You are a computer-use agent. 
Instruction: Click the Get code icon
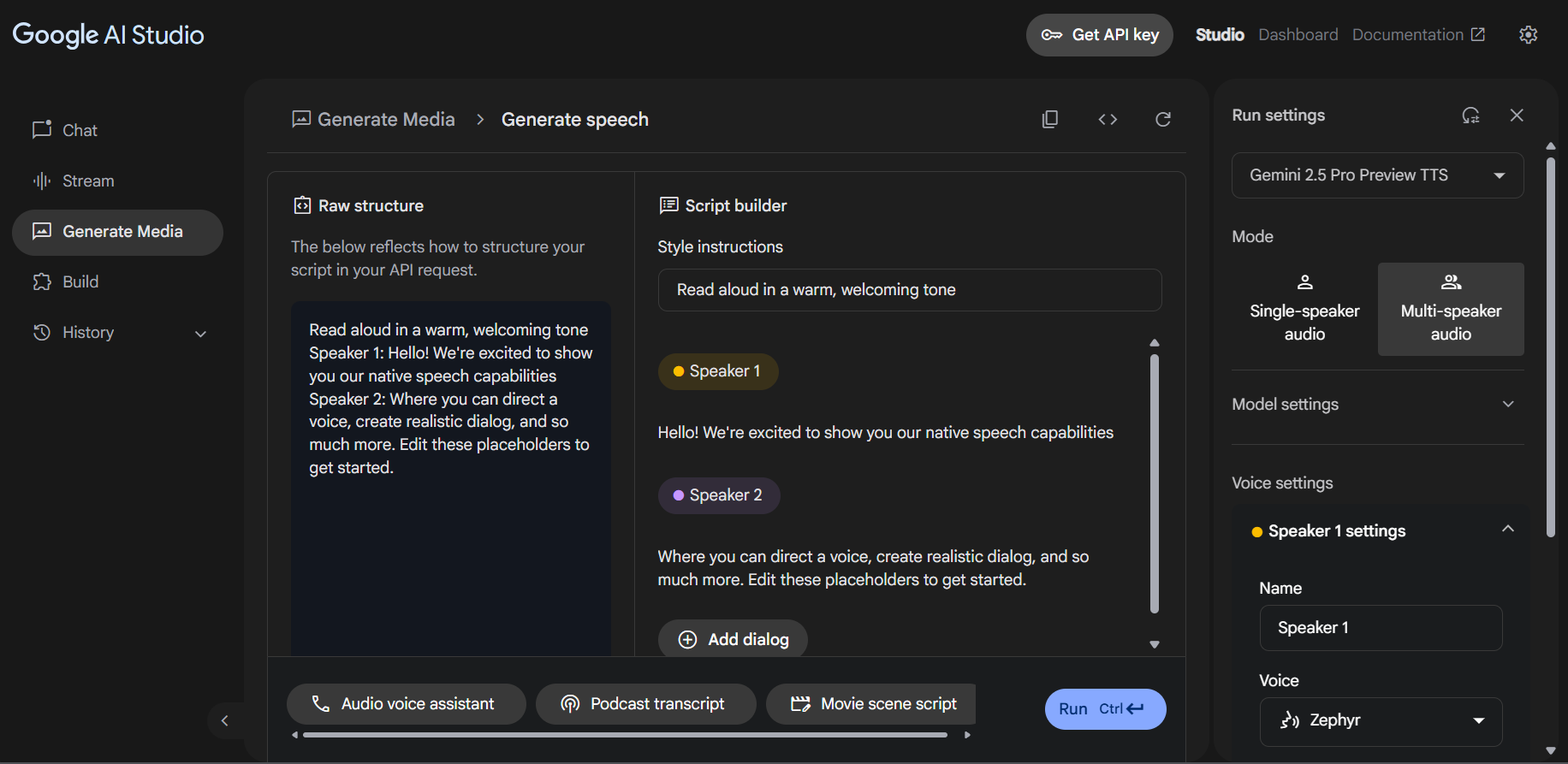click(1108, 119)
